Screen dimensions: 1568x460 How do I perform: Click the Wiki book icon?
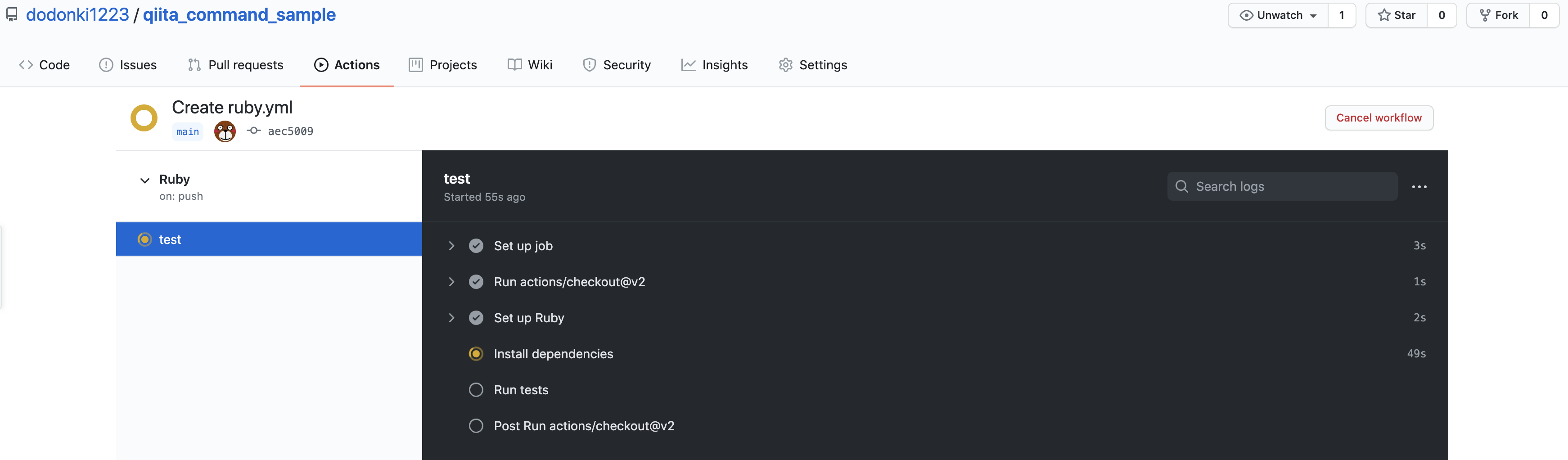515,65
